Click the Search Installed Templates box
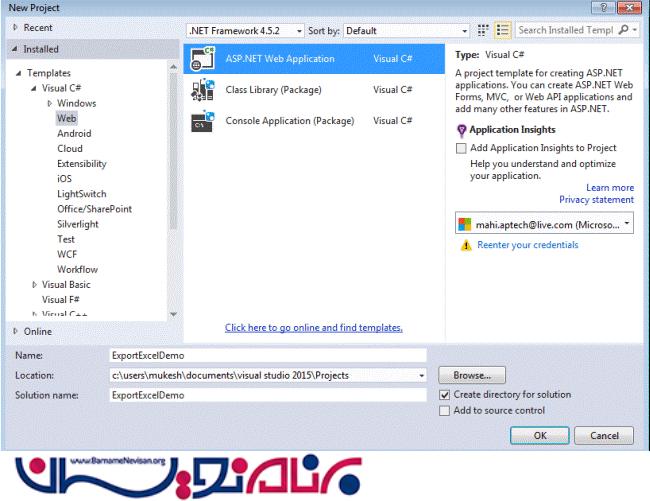 click(566, 30)
